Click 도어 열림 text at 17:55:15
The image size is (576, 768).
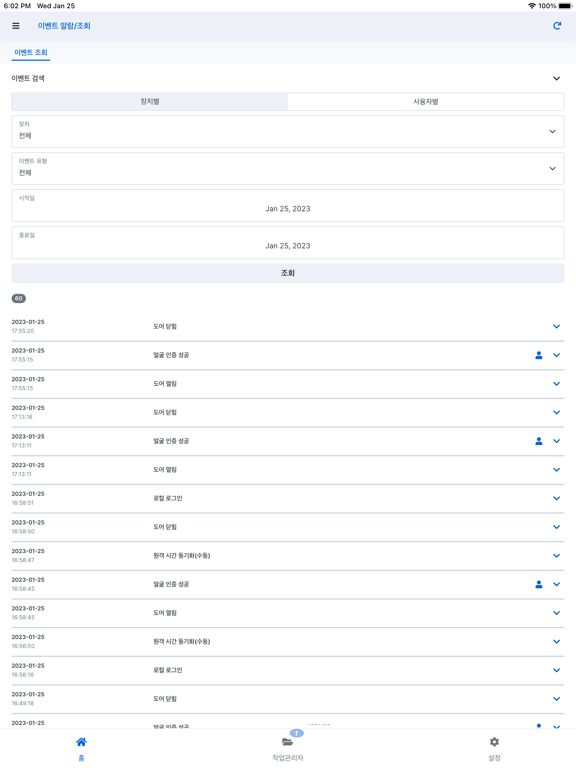click(x=165, y=384)
